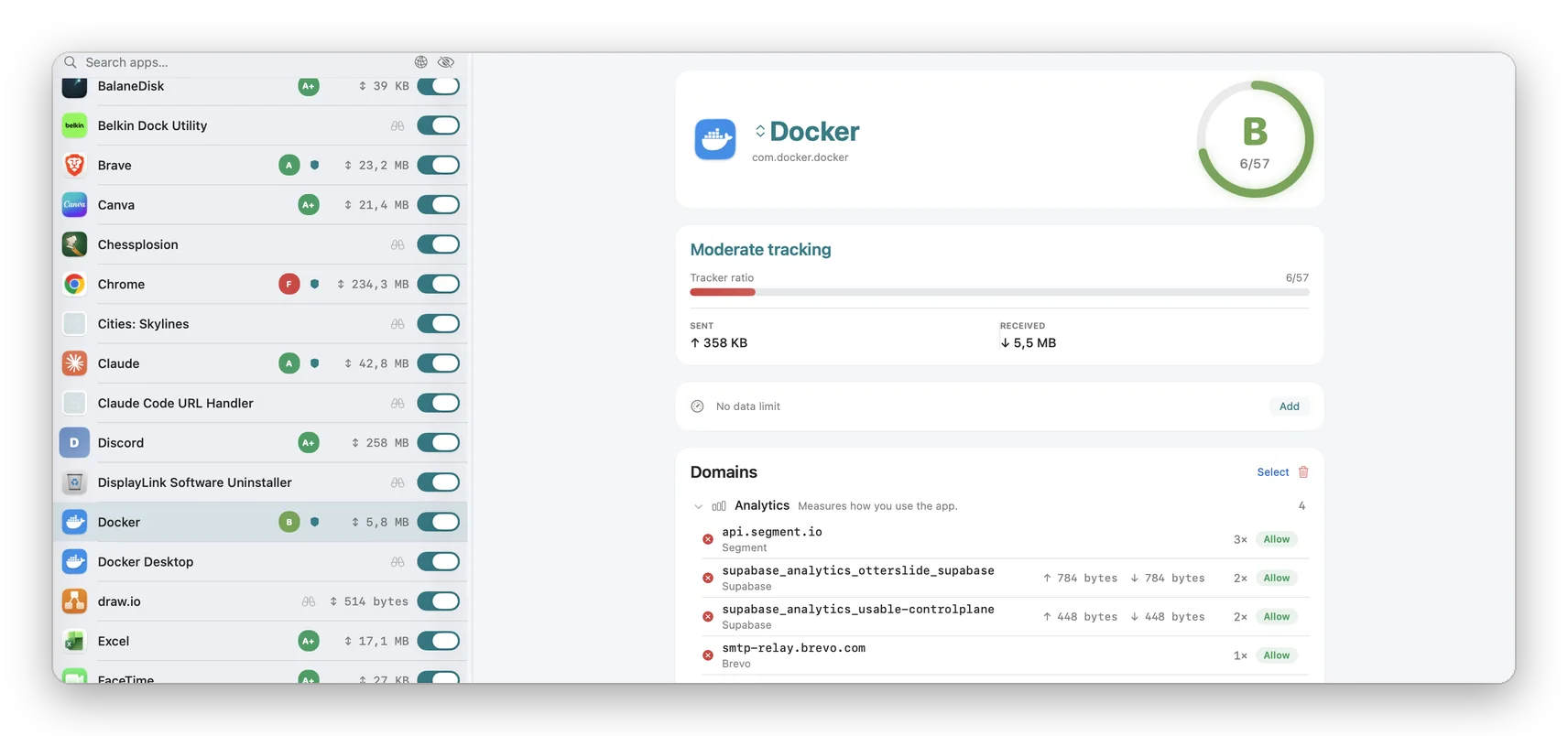1568x736 pixels.
Task: Click the orange Claude starburst icon
Action: [x=75, y=363]
